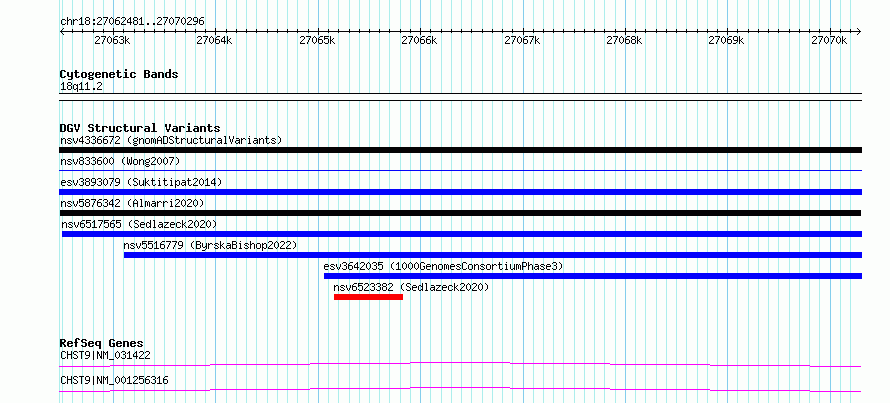Select the black nsv4336672 variant bar

coord(460,150)
